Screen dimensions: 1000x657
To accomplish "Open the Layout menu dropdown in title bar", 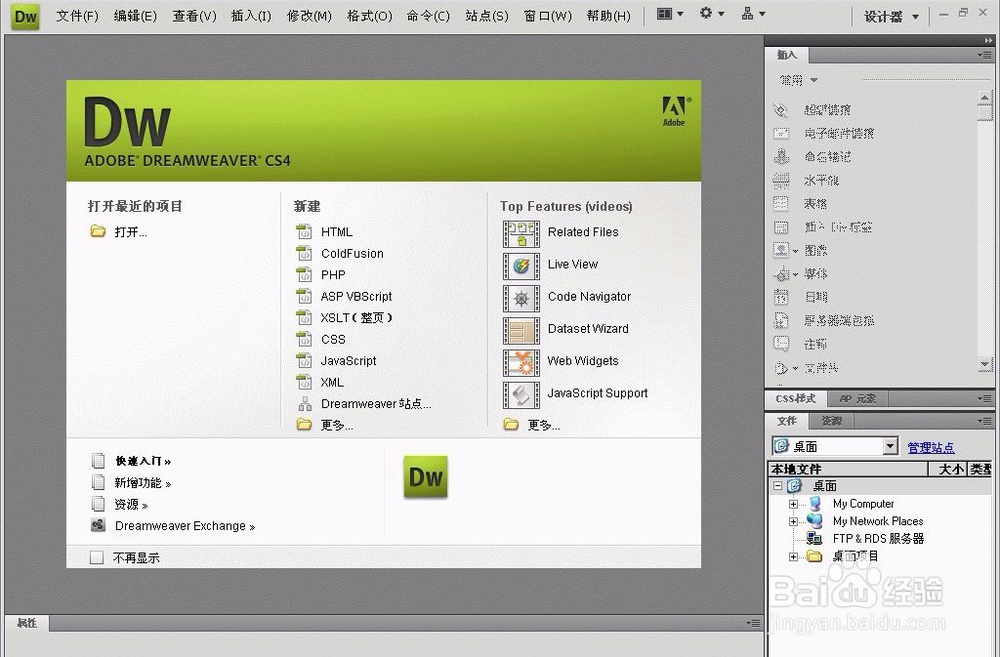I will click(x=670, y=14).
